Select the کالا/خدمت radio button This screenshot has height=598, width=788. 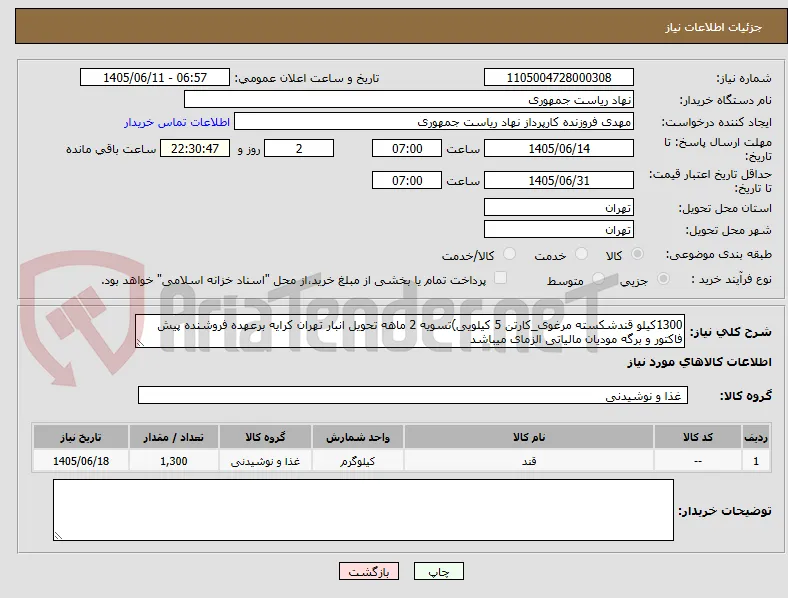click(x=510, y=254)
